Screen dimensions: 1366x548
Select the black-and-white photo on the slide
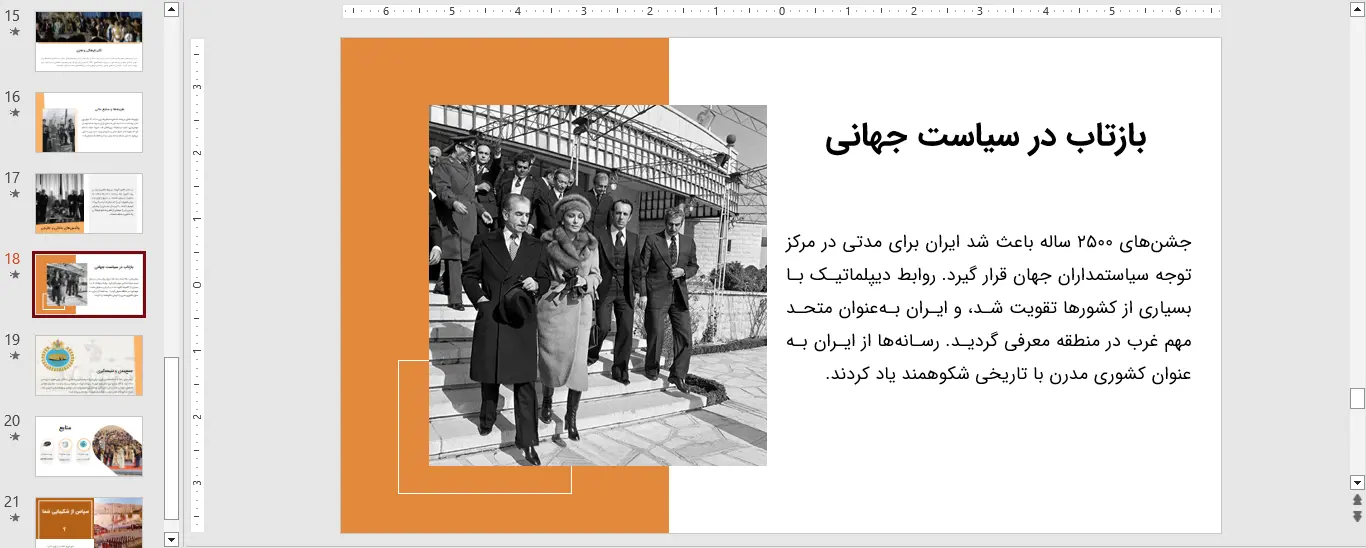point(598,285)
